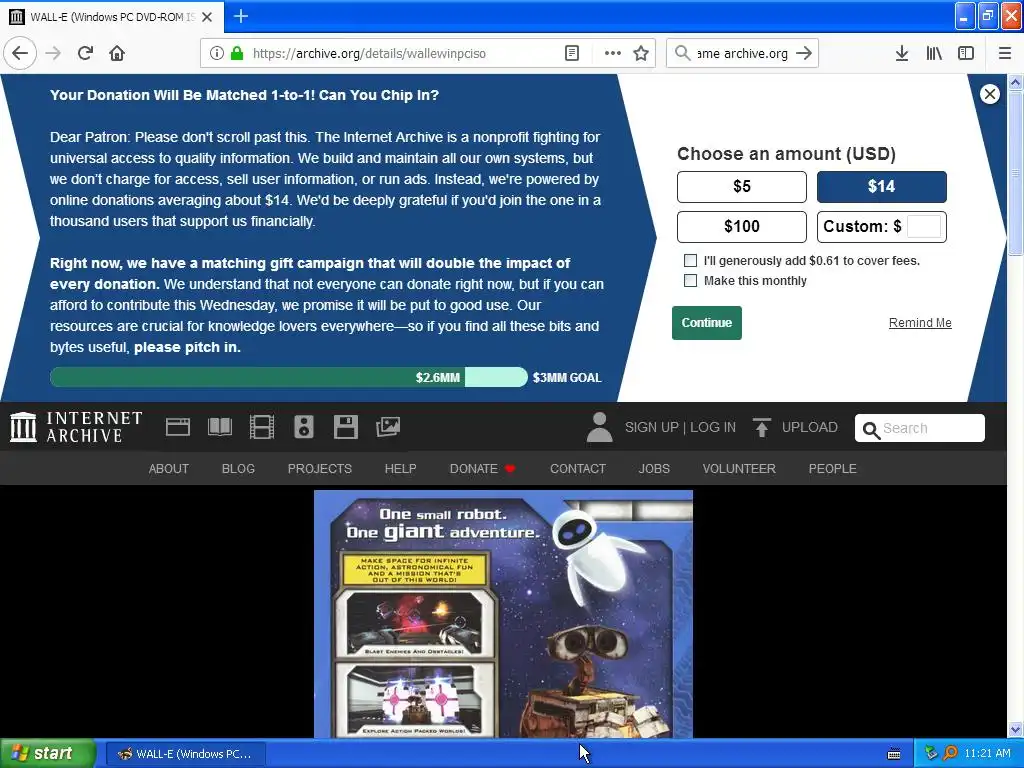
Task: Open the browser home page
Action: (x=117, y=53)
